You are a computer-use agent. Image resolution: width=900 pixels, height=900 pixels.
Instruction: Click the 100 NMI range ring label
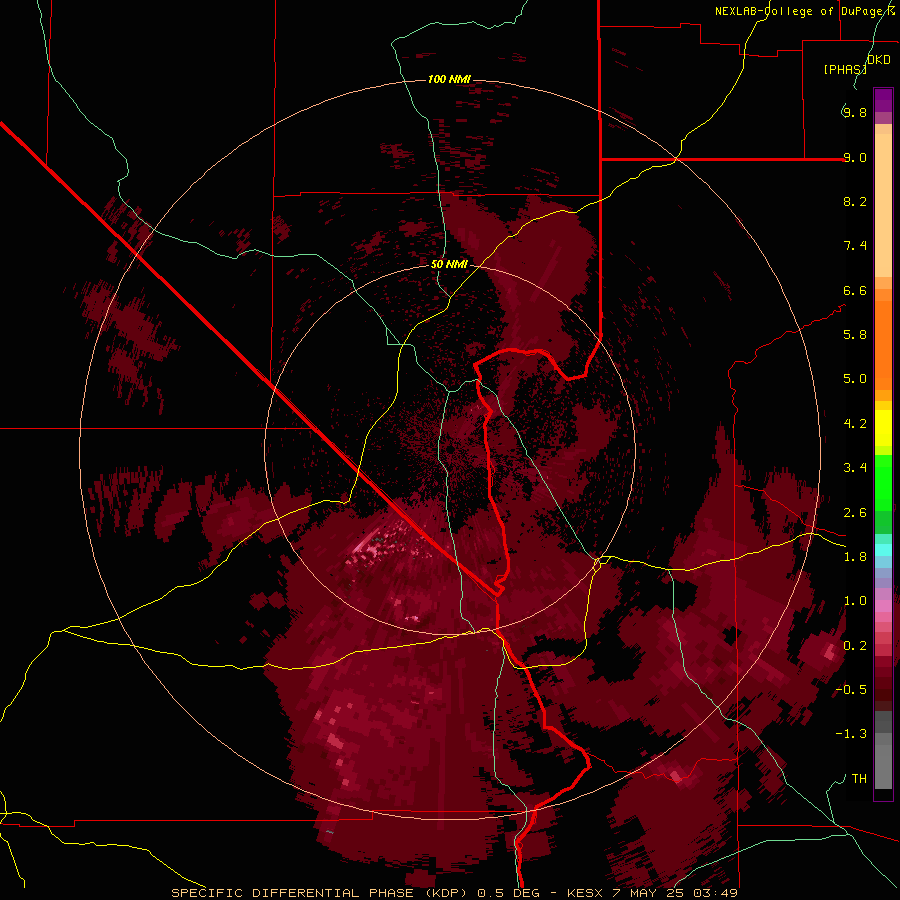coord(449,79)
